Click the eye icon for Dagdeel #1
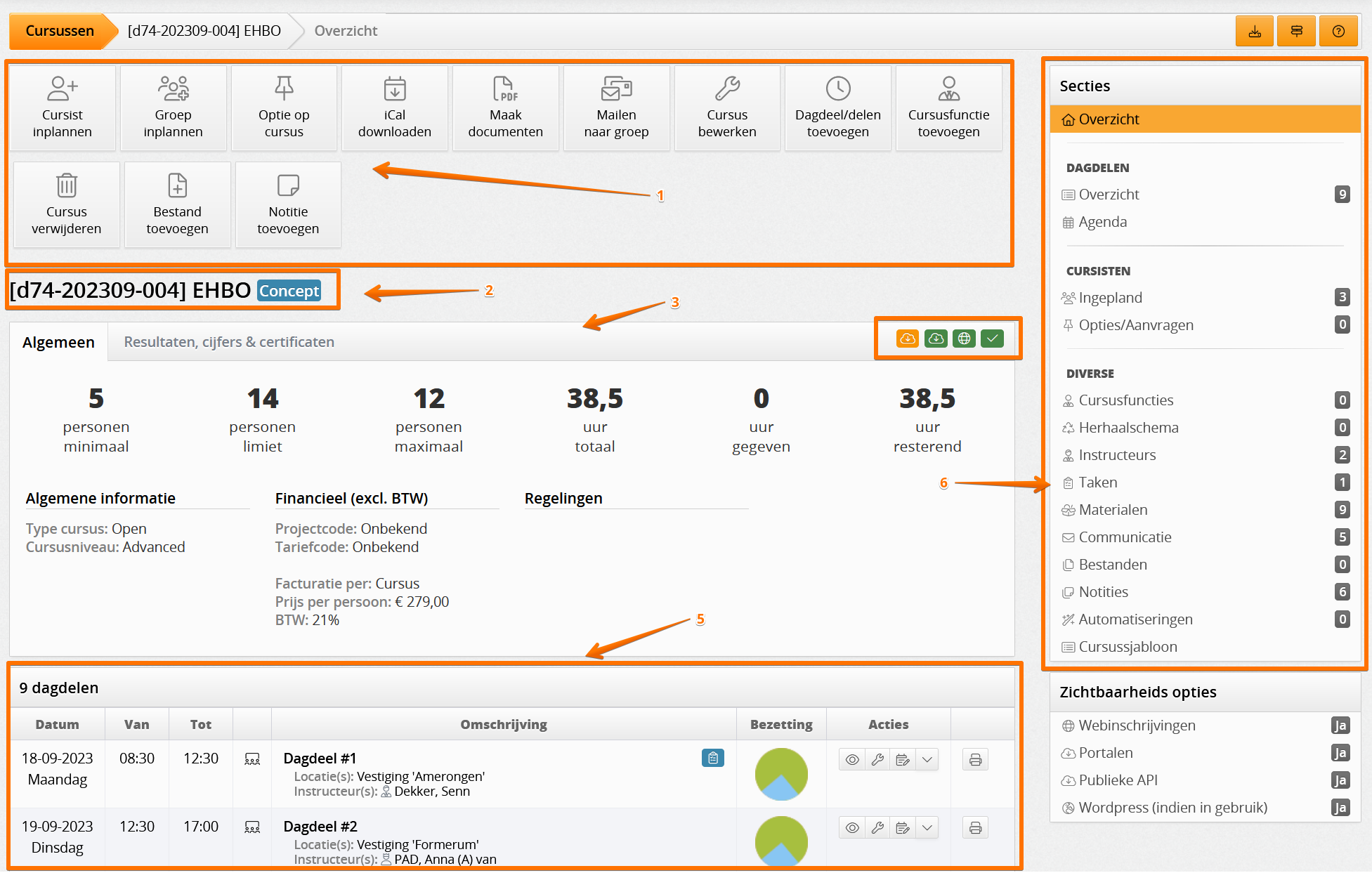This screenshot has width=1372, height=873. [852, 760]
